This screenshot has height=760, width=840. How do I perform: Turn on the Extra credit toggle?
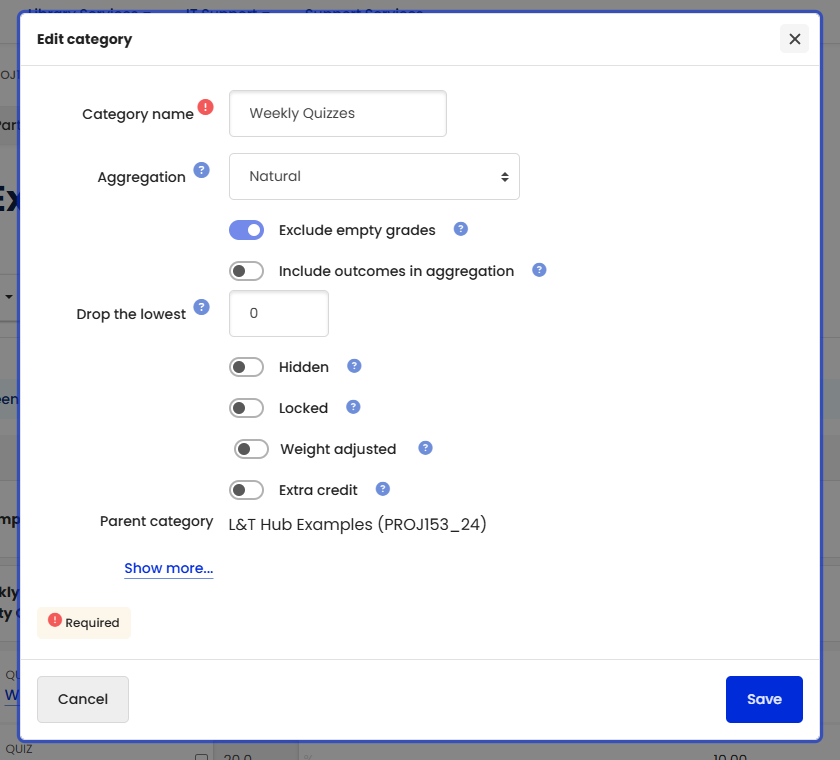point(246,489)
